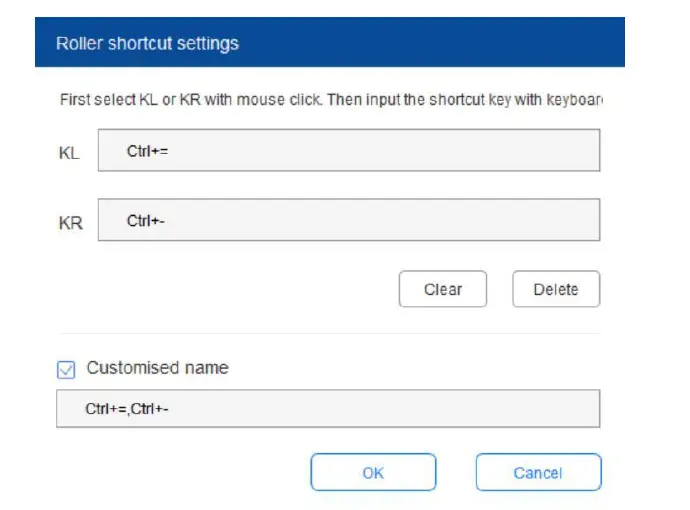The height and width of the screenshot is (510, 690).
Task: Click the separator line above Customised name
Action: 328,334
